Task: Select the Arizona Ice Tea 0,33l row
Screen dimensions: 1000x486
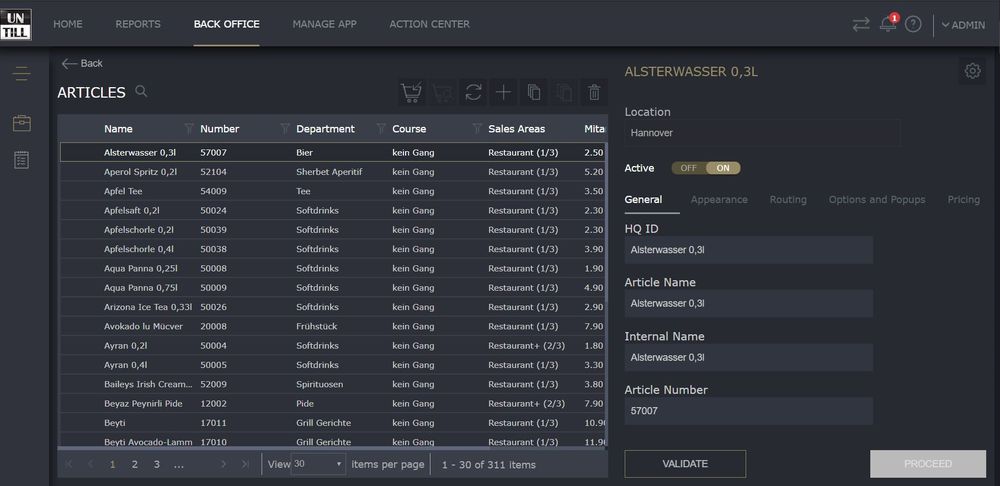Action: coord(332,307)
